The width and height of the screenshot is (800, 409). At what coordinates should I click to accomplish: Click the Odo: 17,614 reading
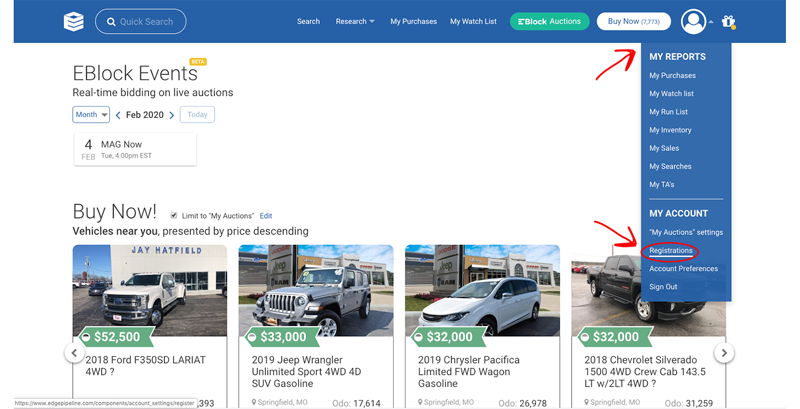click(356, 403)
